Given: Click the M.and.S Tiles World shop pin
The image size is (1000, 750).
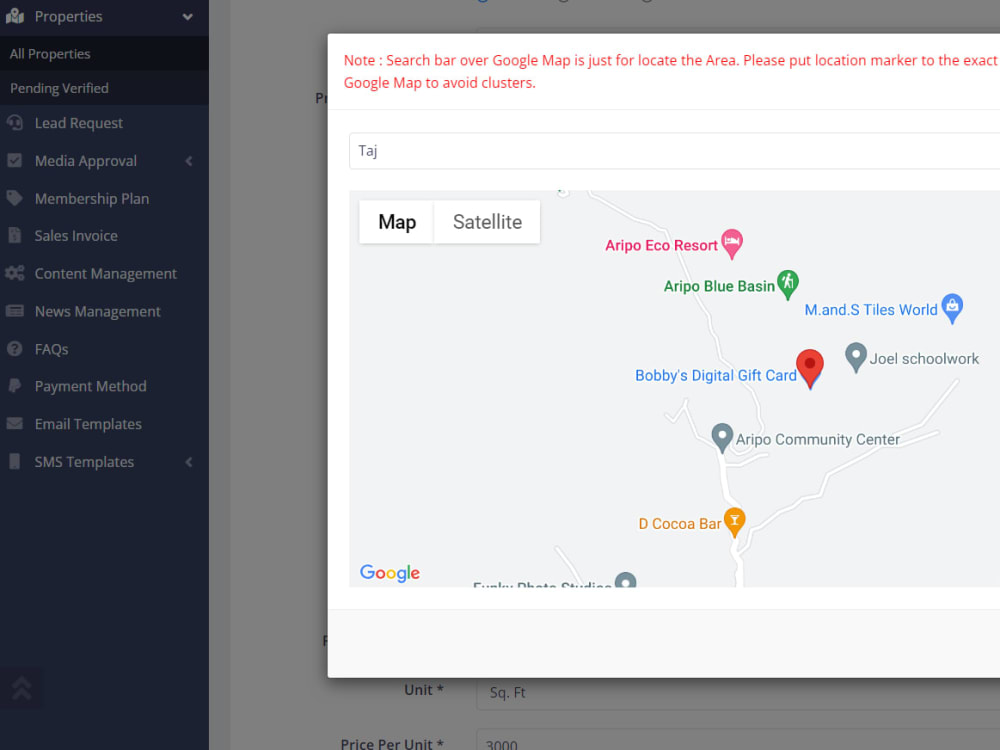Looking at the screenshot, I should 952,307.
